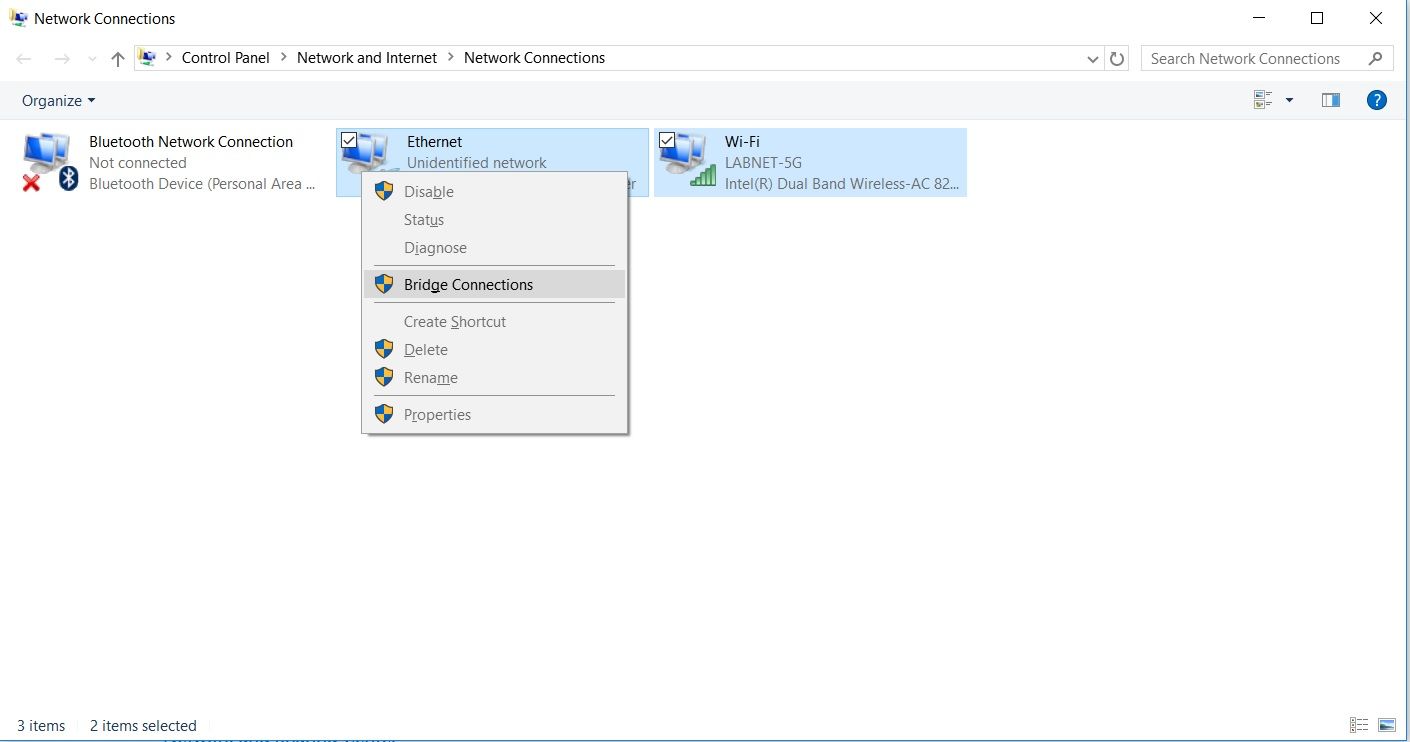Click the change your view icon
Viewport: 1410px width, 742px height.
(x=1262, y=99)
